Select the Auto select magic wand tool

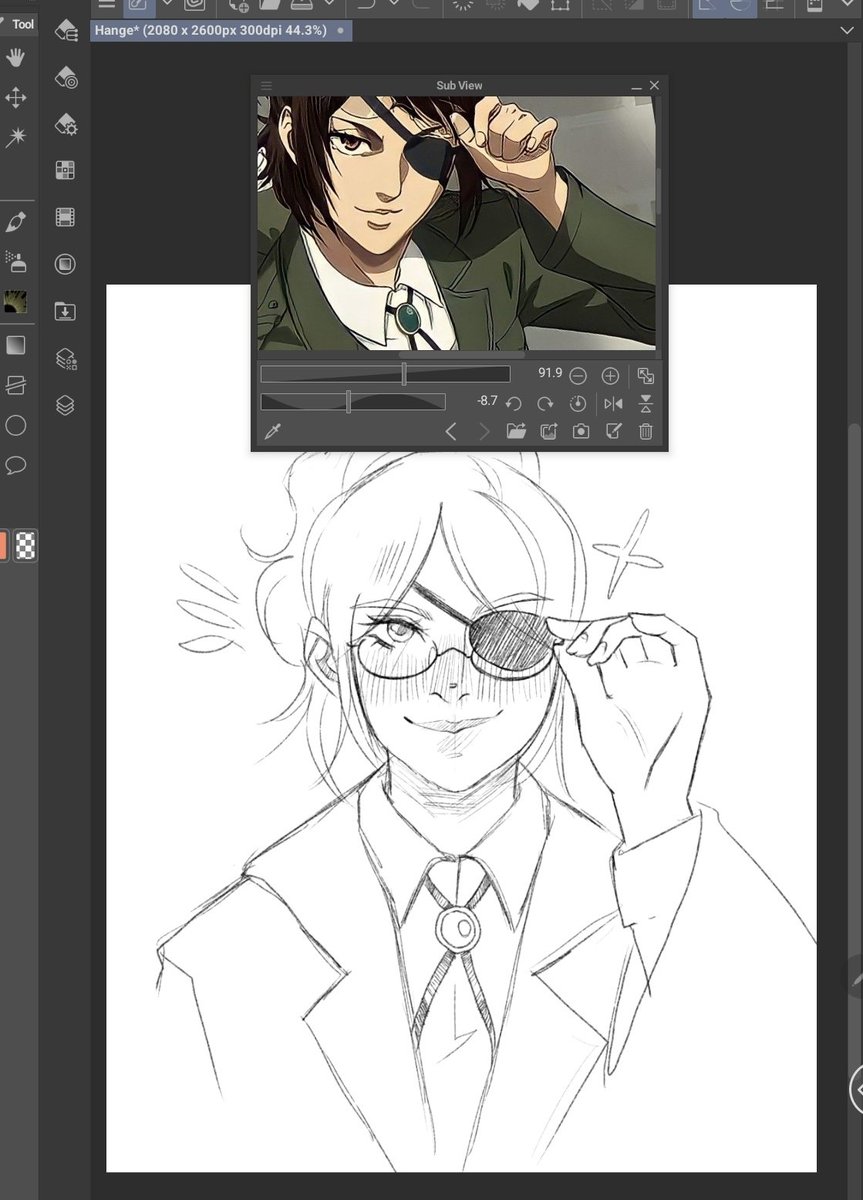(16, 137)
